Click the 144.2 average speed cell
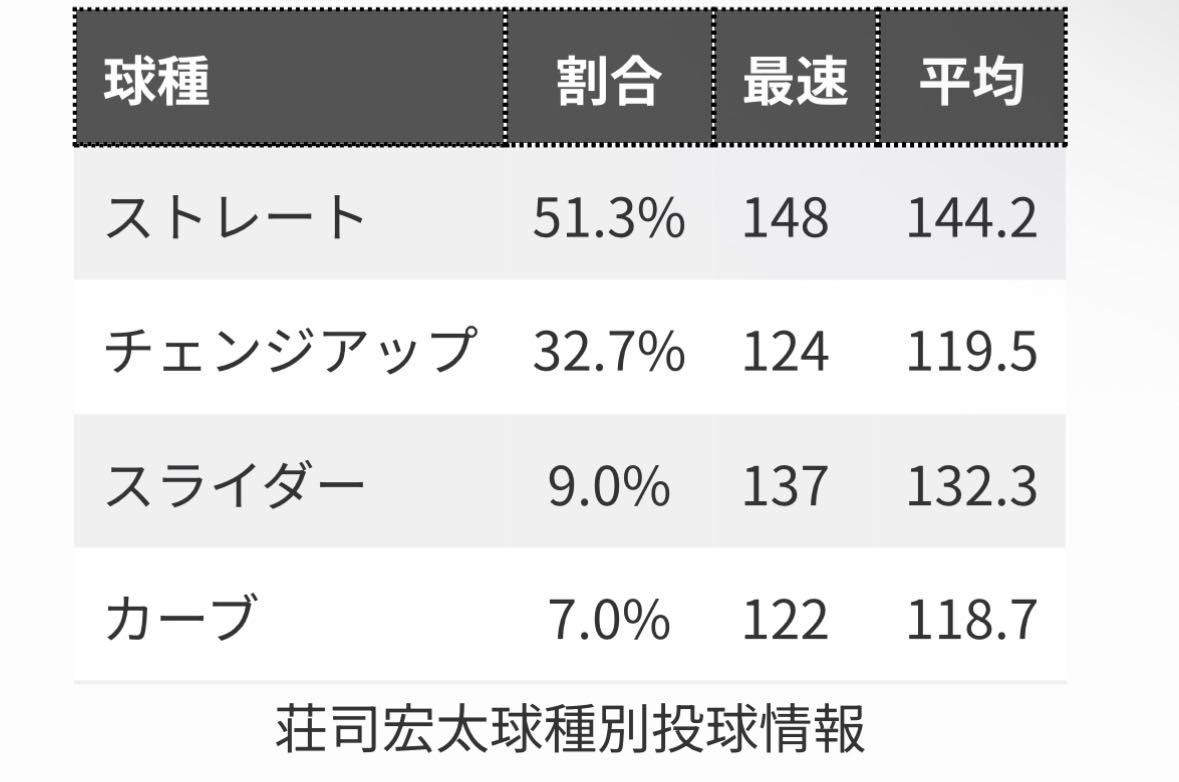Screen dimensions: 1179x782 pyautogui.click(x=971, y=217)
